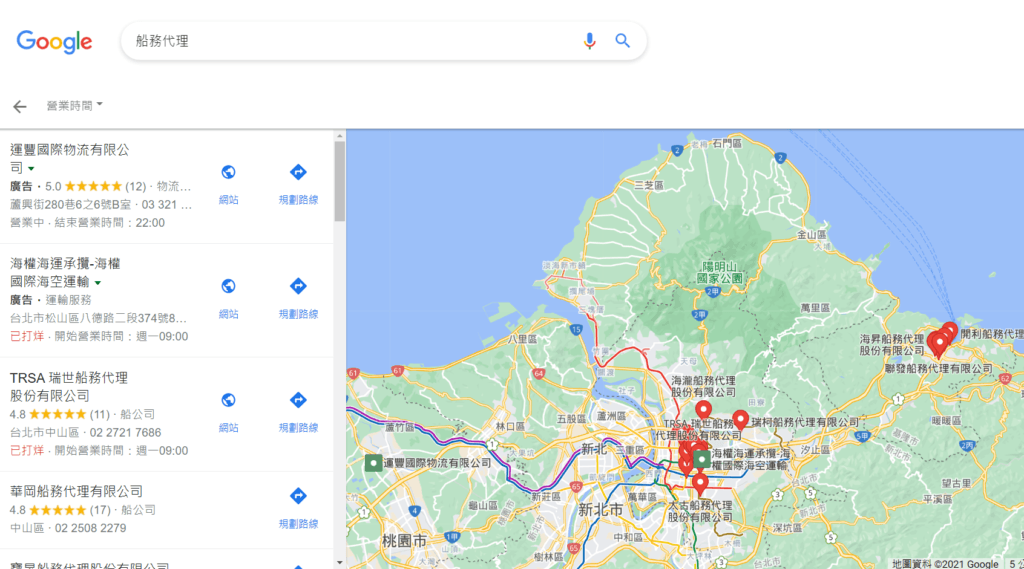Click the results list scrollbar down arrow

point(340,562)
